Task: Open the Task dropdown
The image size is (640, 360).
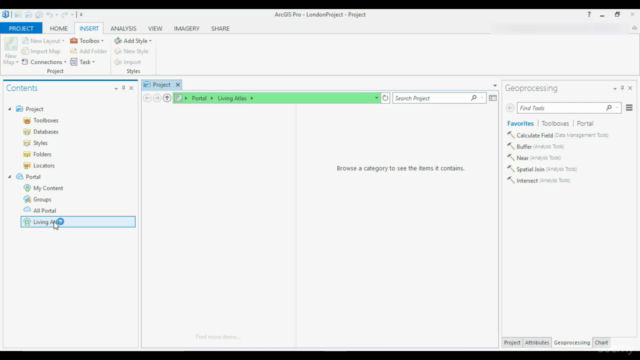Action: (x=82, y=62)
